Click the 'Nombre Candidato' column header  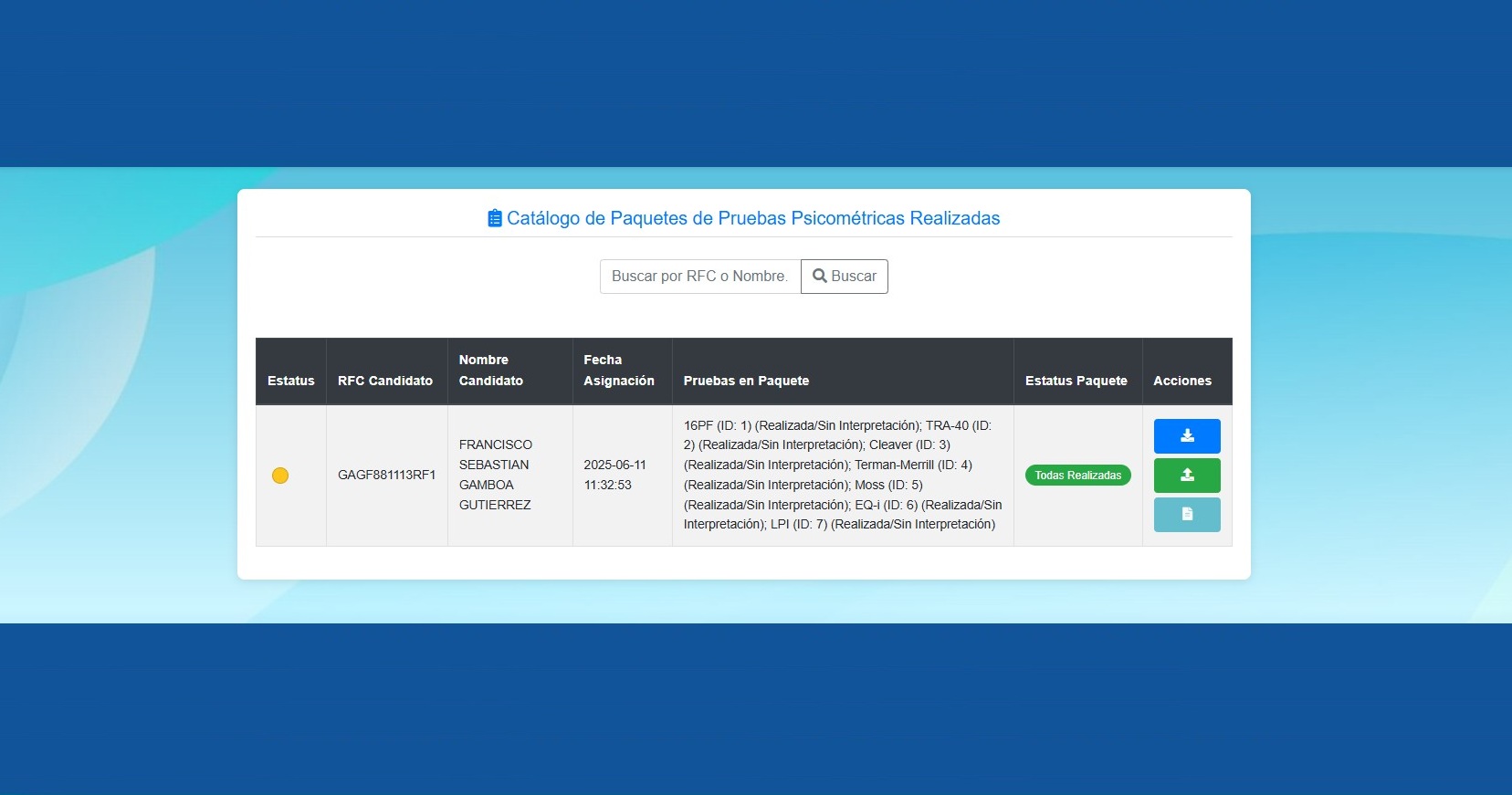(490, 371)
